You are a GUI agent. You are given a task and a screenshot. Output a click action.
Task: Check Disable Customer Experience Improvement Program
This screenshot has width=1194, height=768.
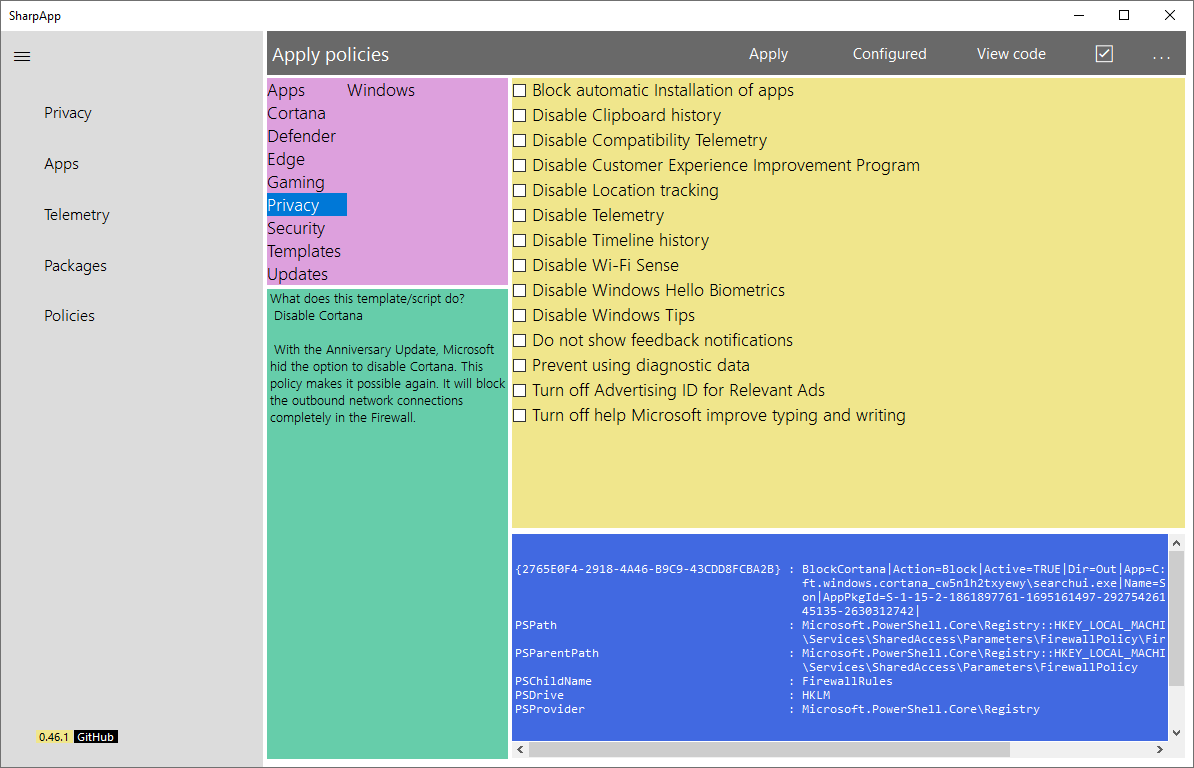(519, 166)
